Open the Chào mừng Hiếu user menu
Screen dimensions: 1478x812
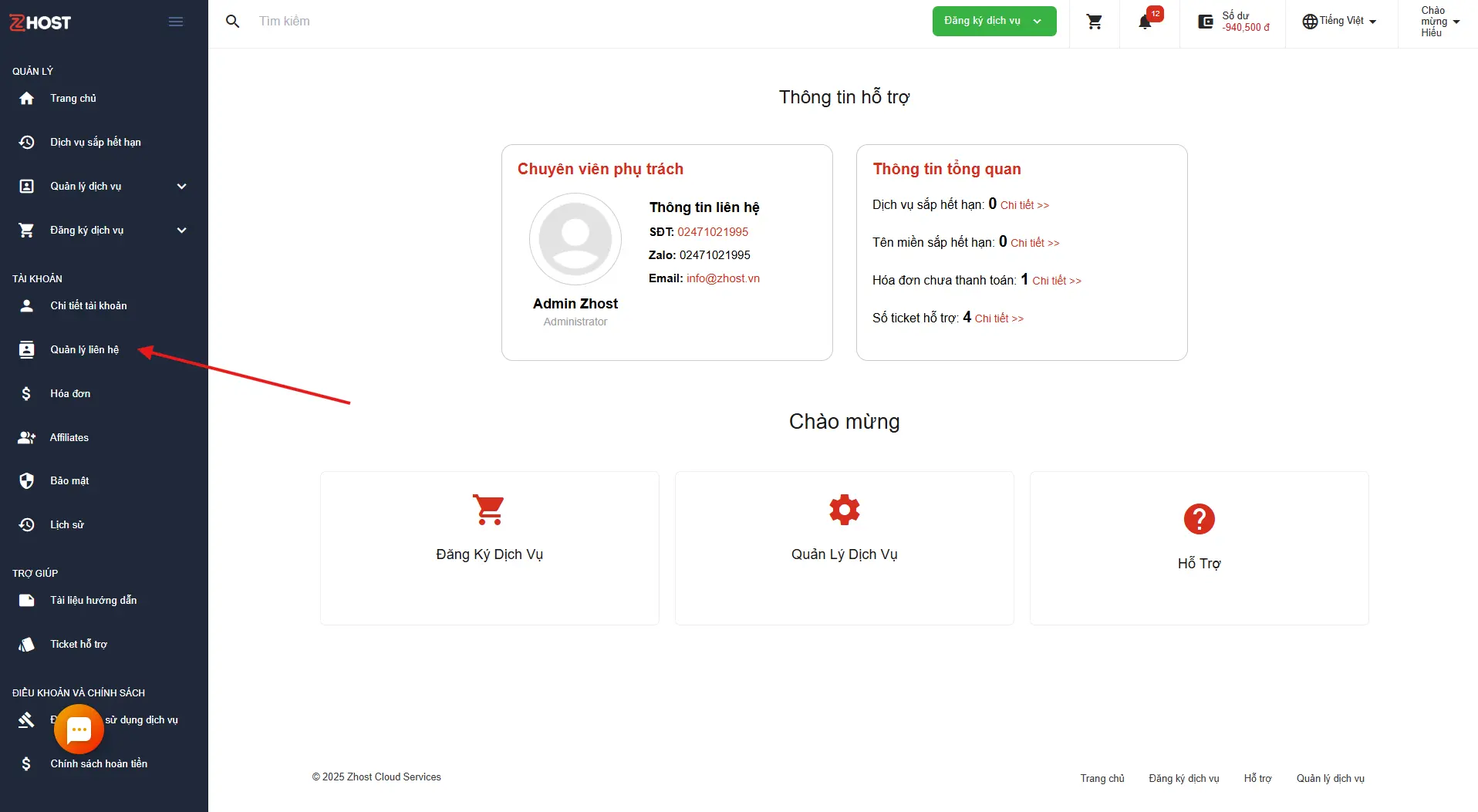coord(1439,22)
